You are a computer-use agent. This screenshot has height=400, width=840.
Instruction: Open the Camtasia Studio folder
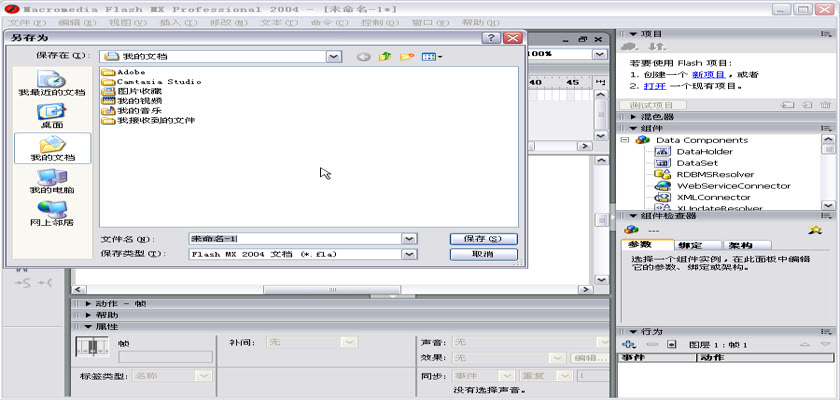(x=152, y=81)
